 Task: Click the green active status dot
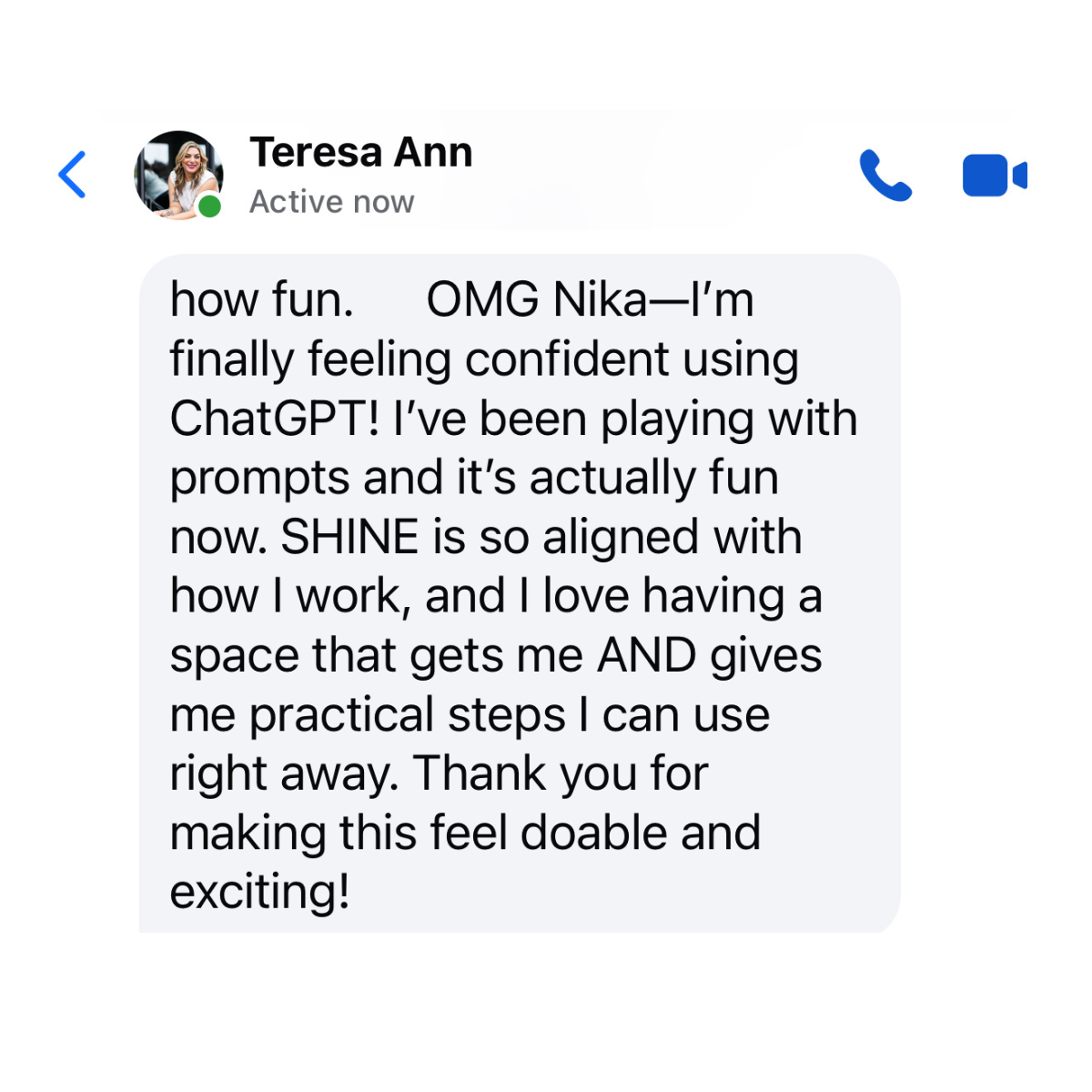click(210, 207)
